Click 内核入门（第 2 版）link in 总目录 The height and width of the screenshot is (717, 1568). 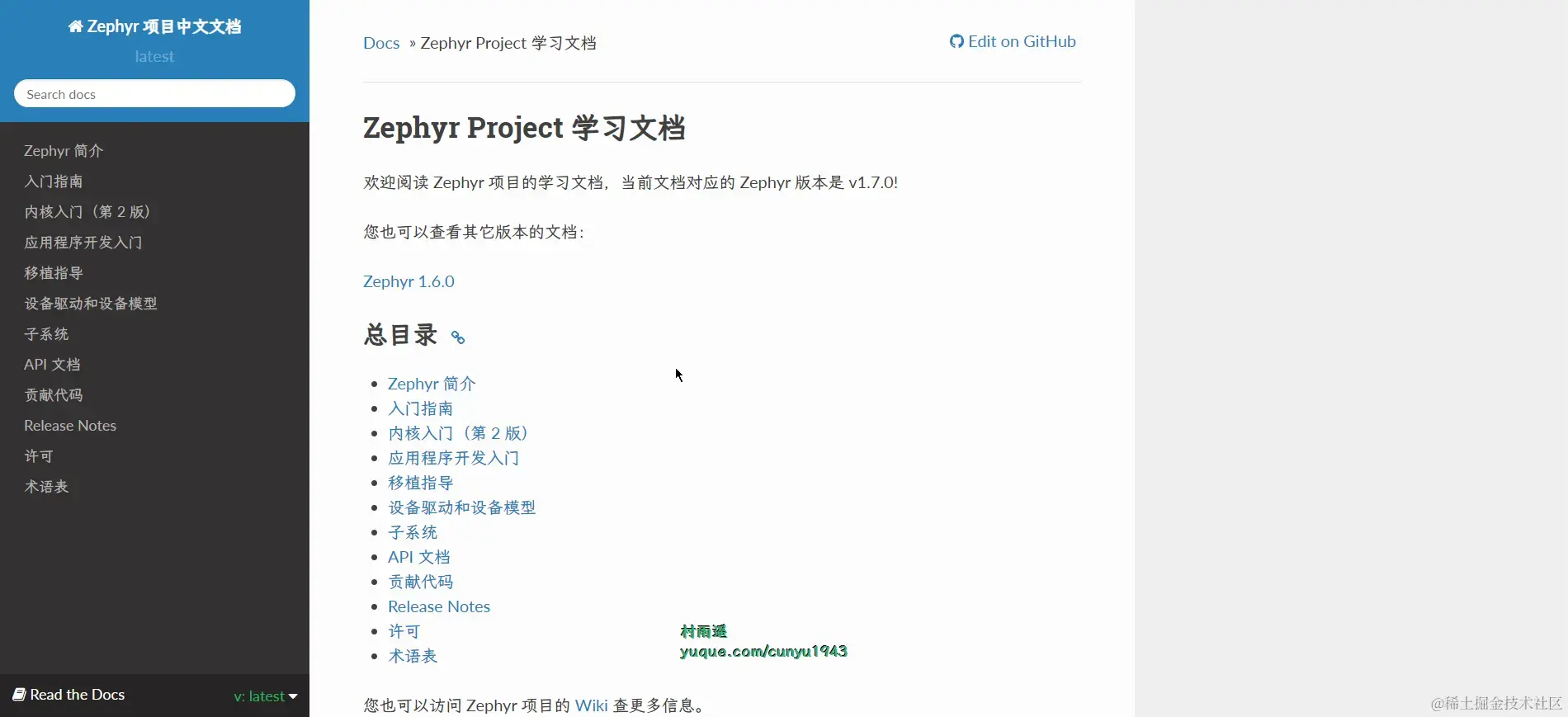(x=458, y=433)
